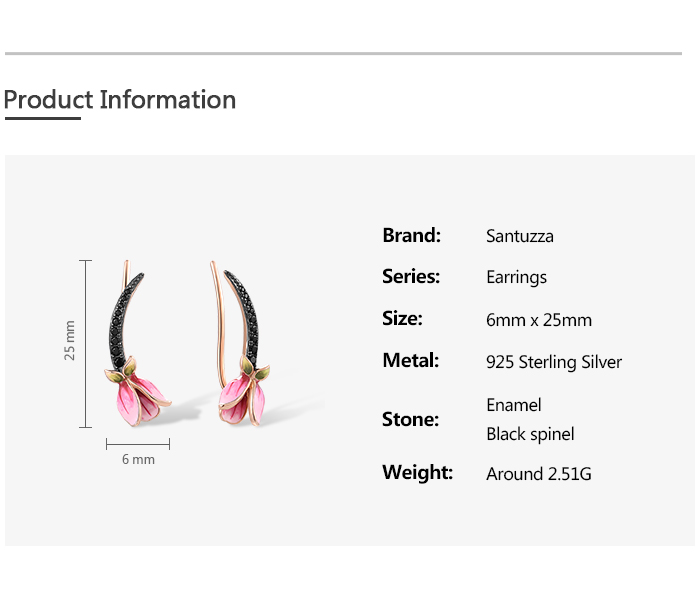The image size is (700, 596).
Task: Click the Brand label
Action: pos(411,235)
